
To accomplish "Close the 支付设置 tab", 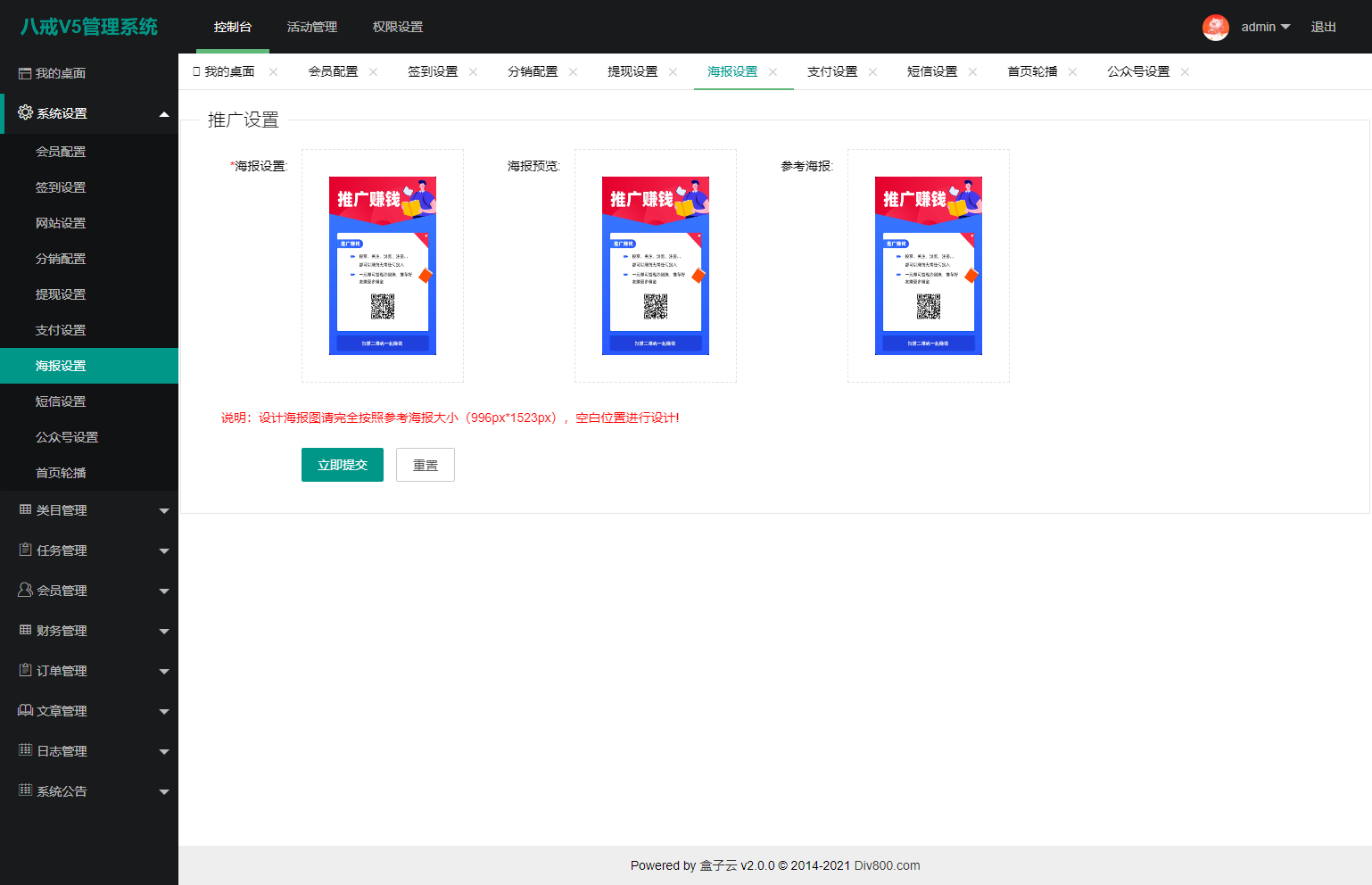I will coord(872,72).
